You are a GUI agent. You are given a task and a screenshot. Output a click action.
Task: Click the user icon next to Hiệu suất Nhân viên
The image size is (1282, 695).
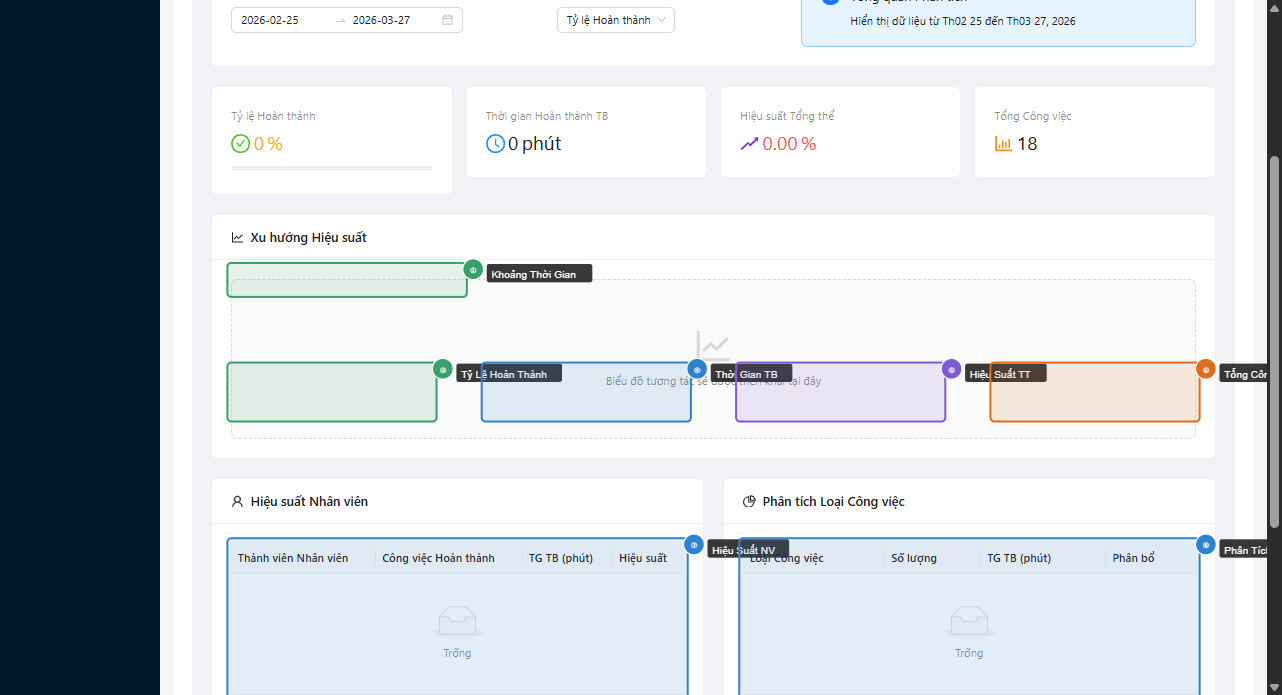point(237,502)
